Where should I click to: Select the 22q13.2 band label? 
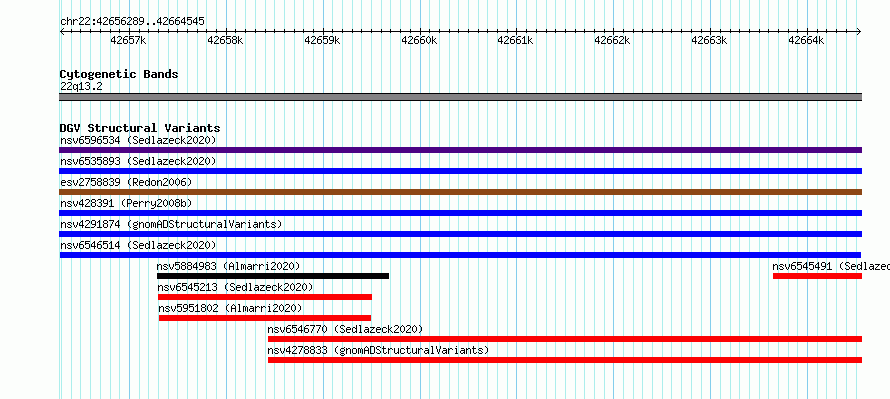click(x=81, y=87)
